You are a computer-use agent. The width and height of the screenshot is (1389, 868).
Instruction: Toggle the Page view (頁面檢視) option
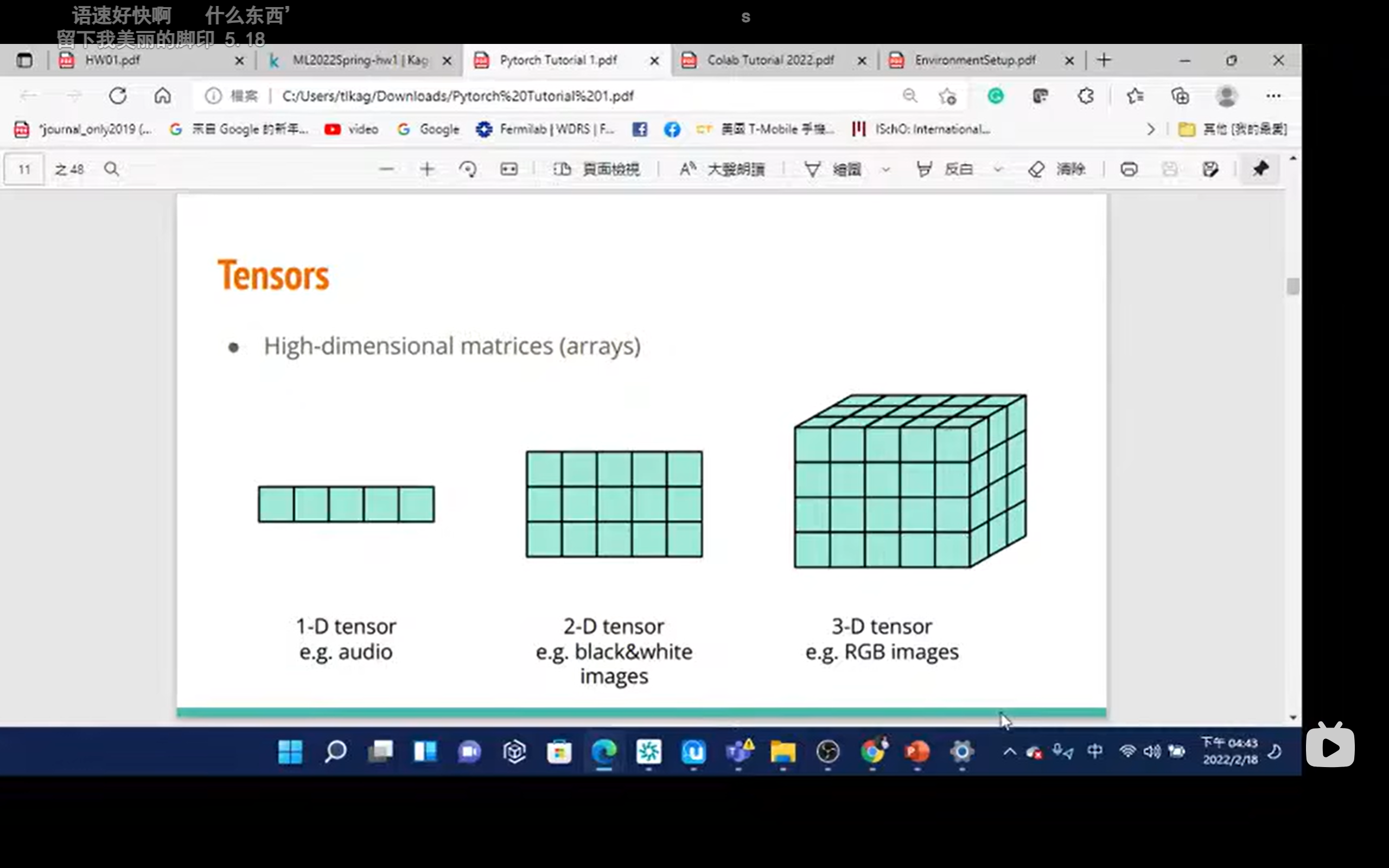pos(596,169)
